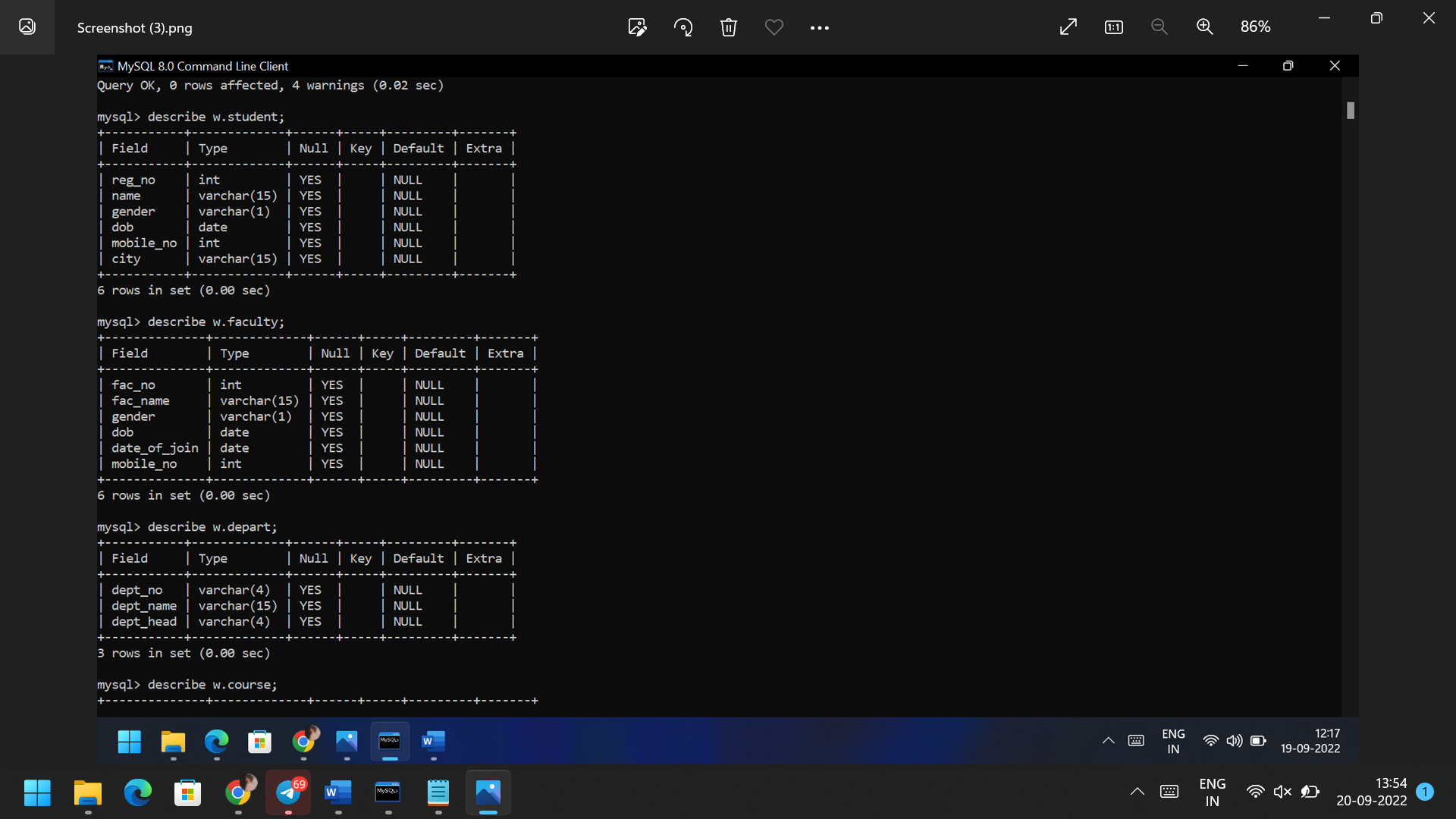The image size is (1456, 819).
Task: Delete the screenshot via the trash icon
Action: coord(728,27)
